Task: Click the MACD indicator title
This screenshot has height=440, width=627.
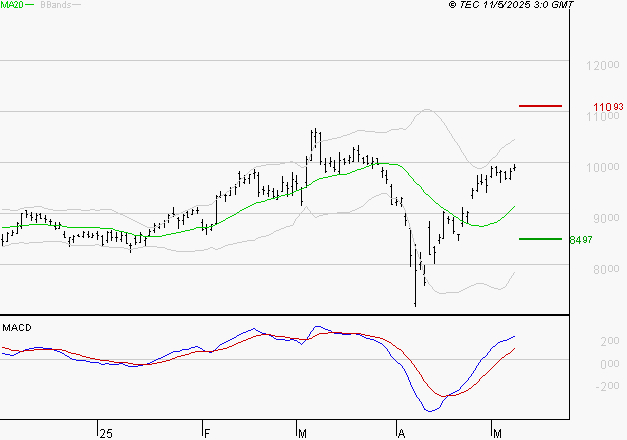Action: coord(17,328)
